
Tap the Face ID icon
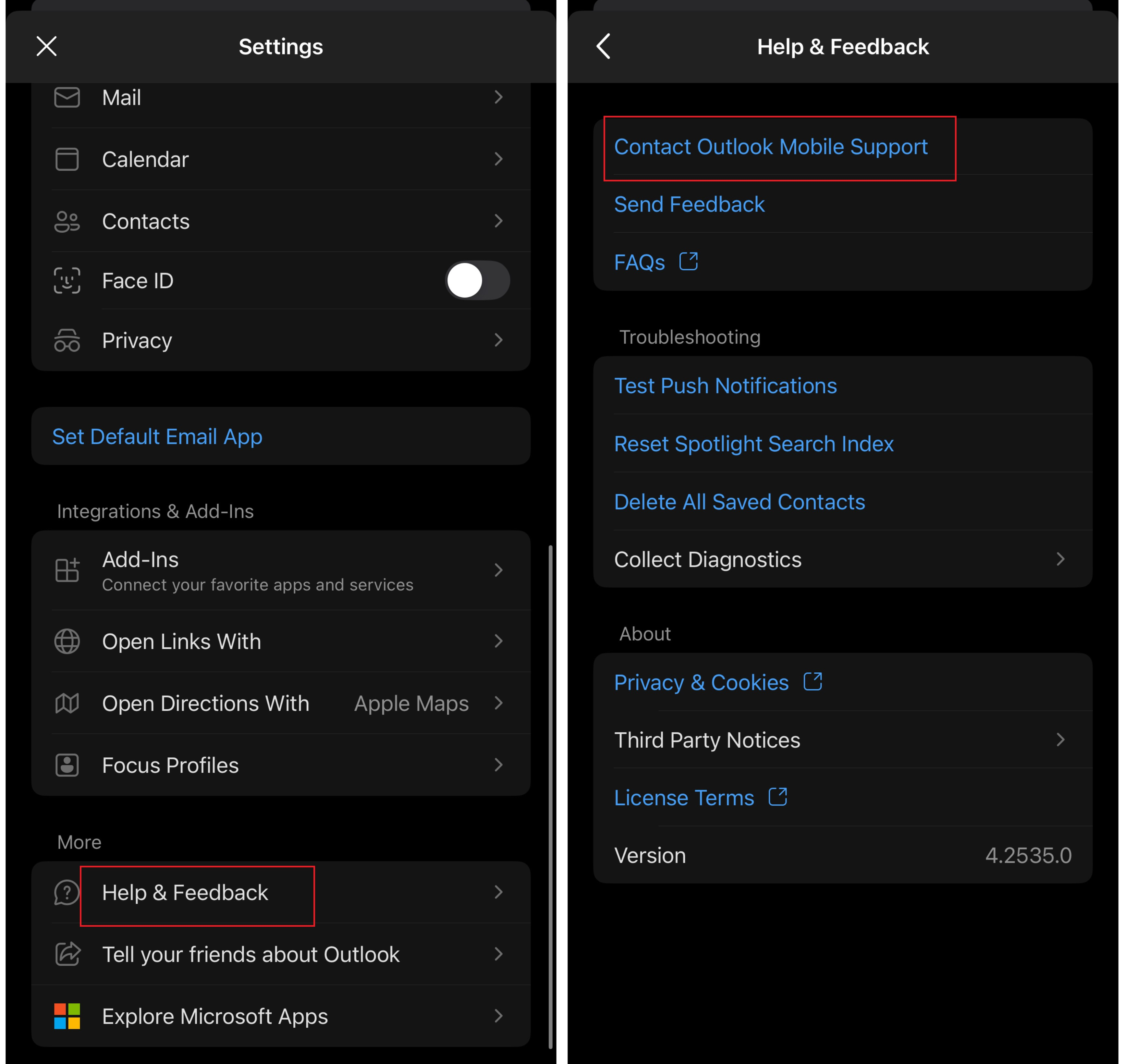67,281
